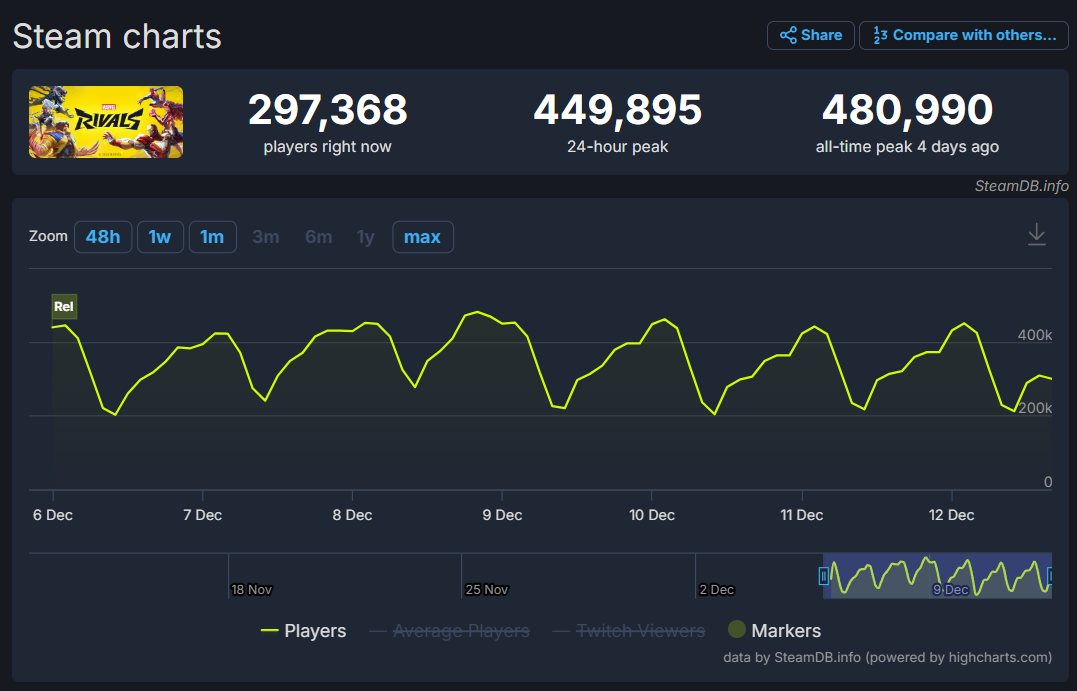Select the 1y zoom option

pyautogui.click(x=365, y=237)
